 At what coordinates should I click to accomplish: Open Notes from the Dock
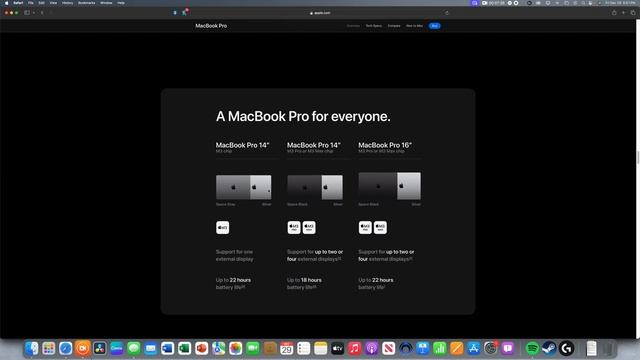(x=321, y=348)
